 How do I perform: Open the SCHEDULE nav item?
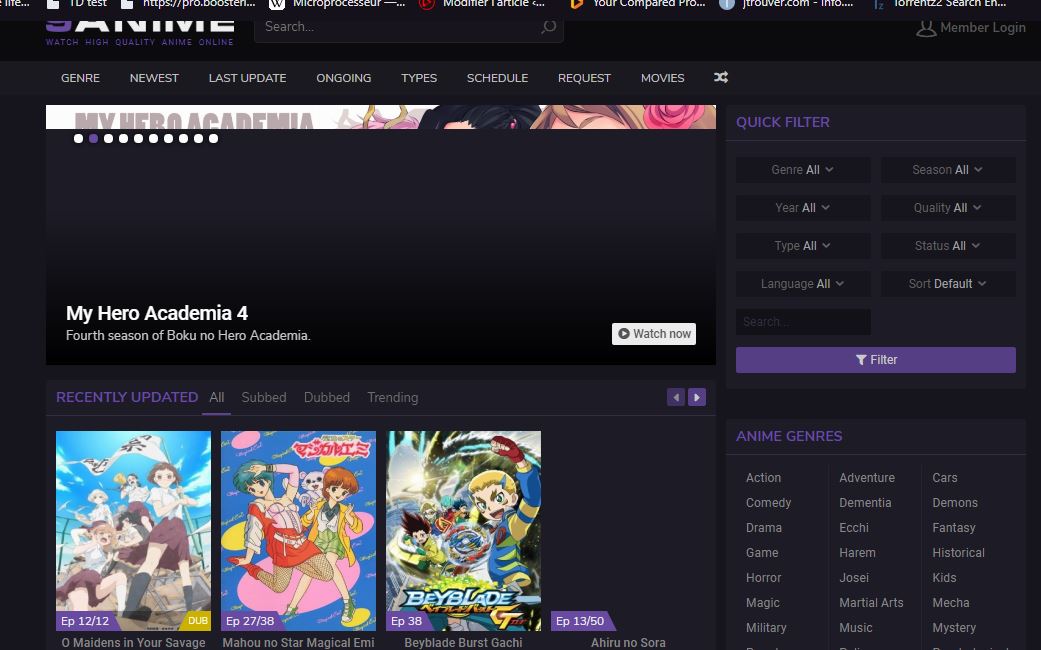click(x=497, y=78)
